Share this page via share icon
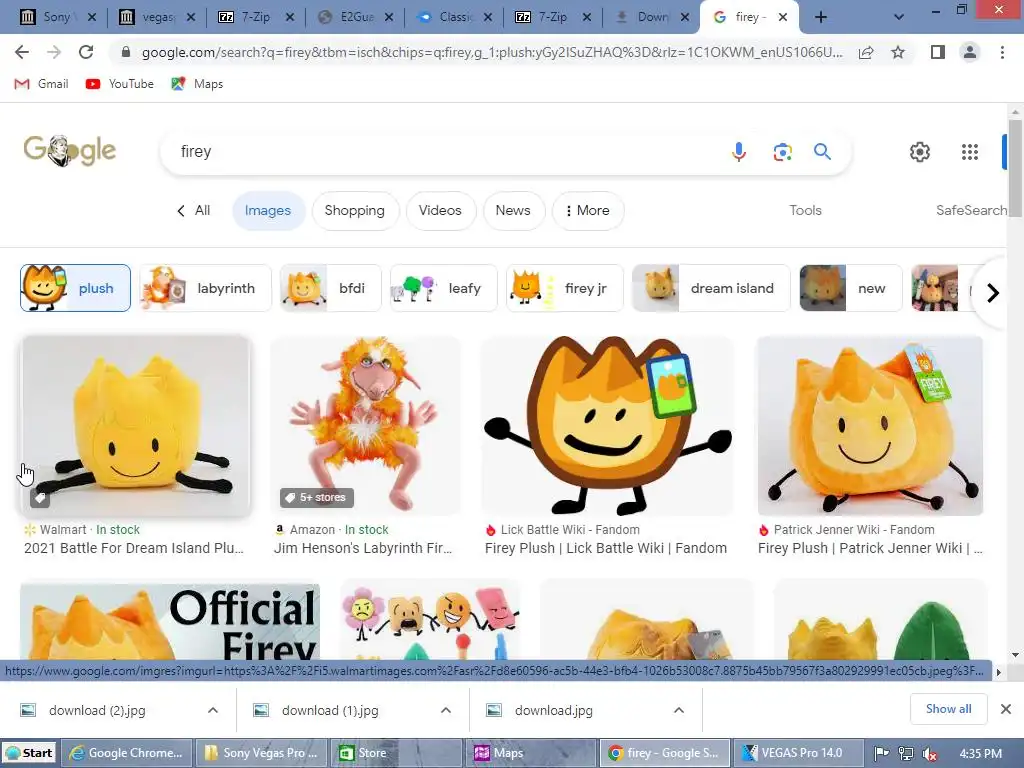 click(x=866, y=52)
